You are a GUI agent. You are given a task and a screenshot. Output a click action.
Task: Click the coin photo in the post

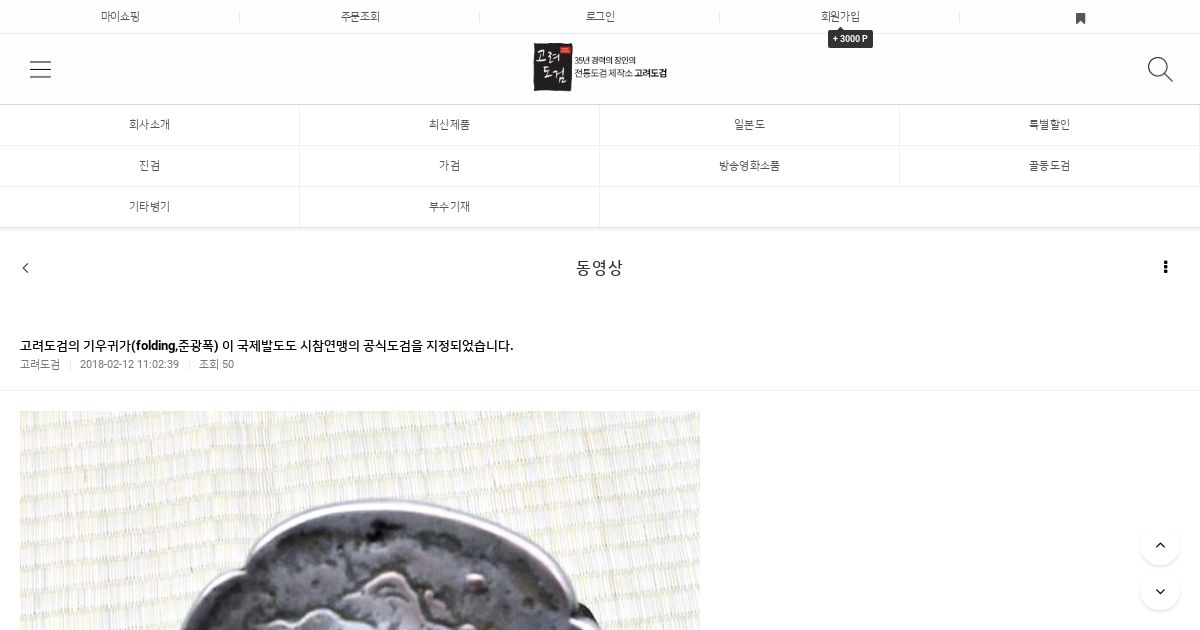click(360, 520)
